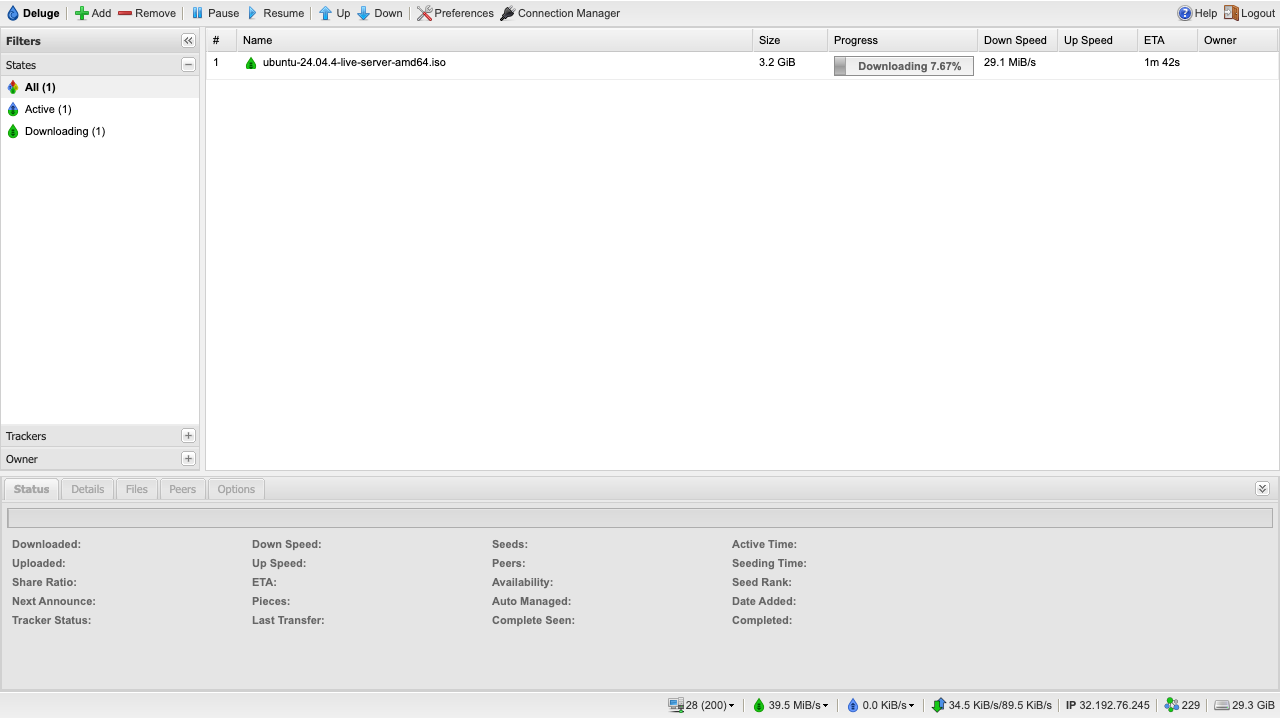This screenshot has height=720, width=1280.
Task: Sort by Progress column header
Action: (902, 40)
